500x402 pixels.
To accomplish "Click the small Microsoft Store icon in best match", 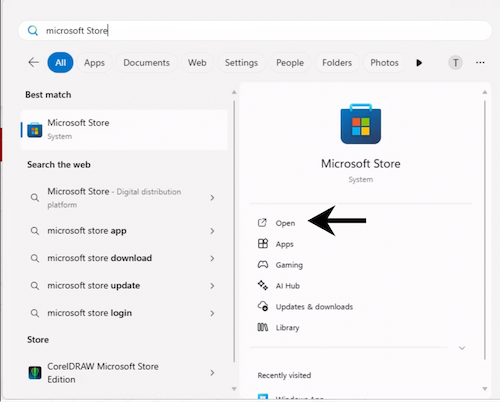I will click(35, 130).
